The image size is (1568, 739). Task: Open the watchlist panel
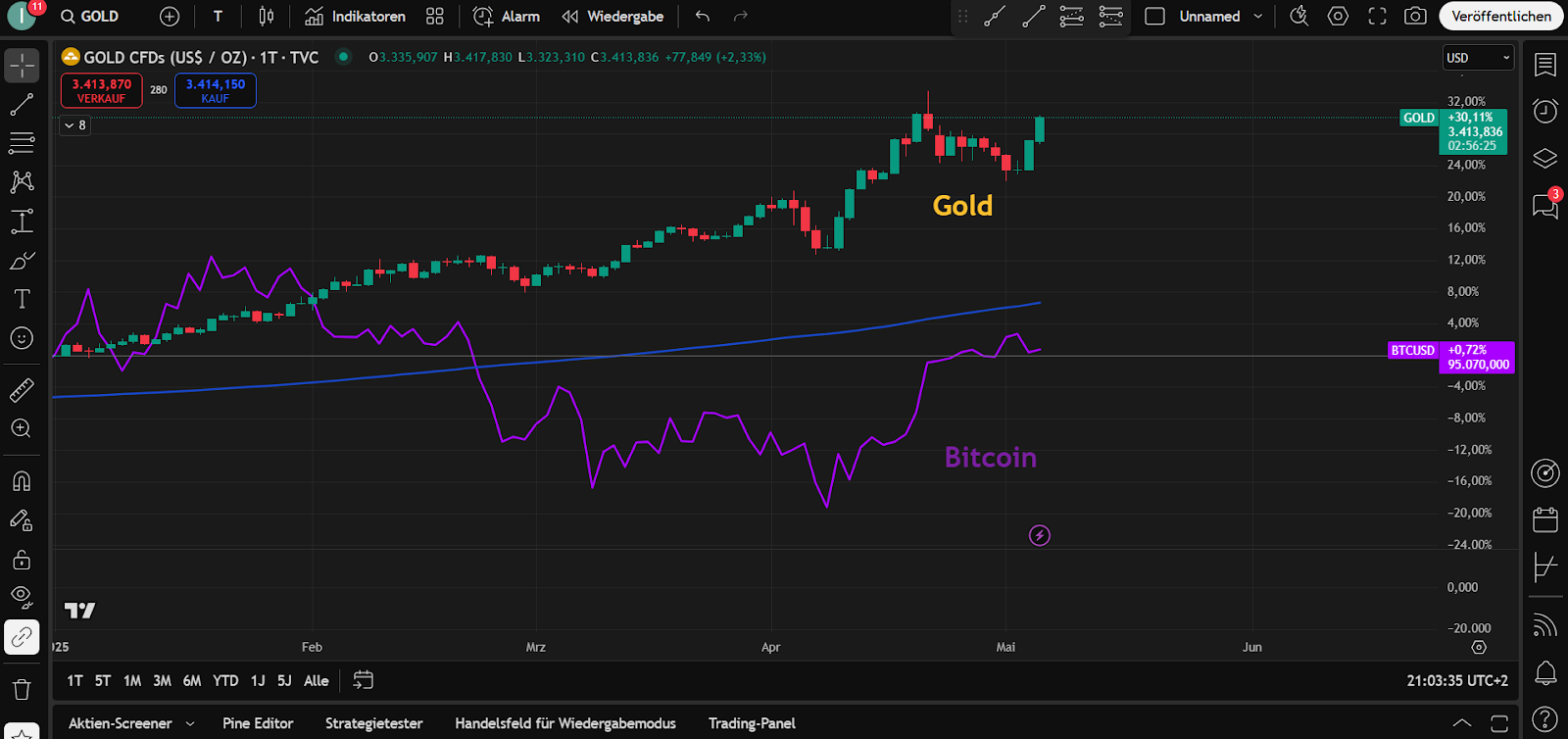[x=1545, y=66]
